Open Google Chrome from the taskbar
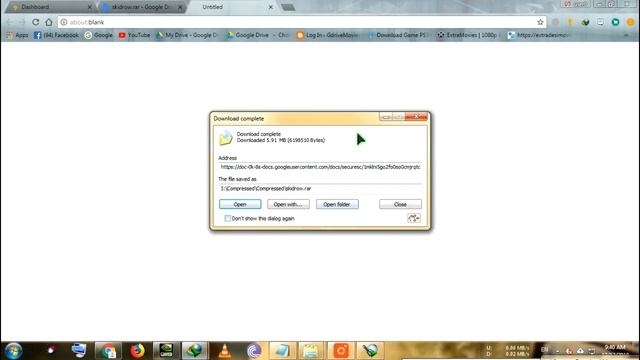 point(108,351)
